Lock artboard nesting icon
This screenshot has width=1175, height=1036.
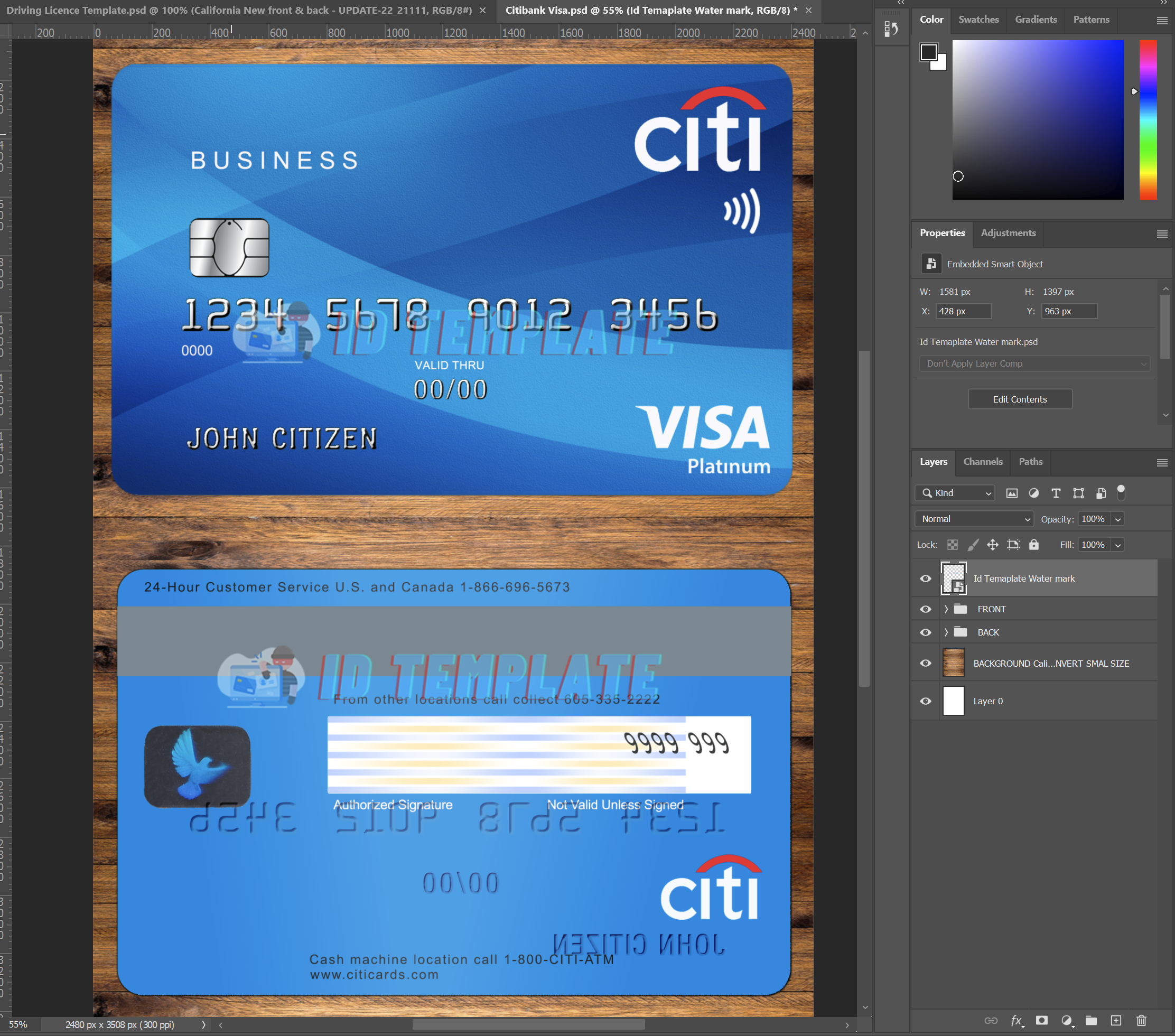click(1013, 545)
